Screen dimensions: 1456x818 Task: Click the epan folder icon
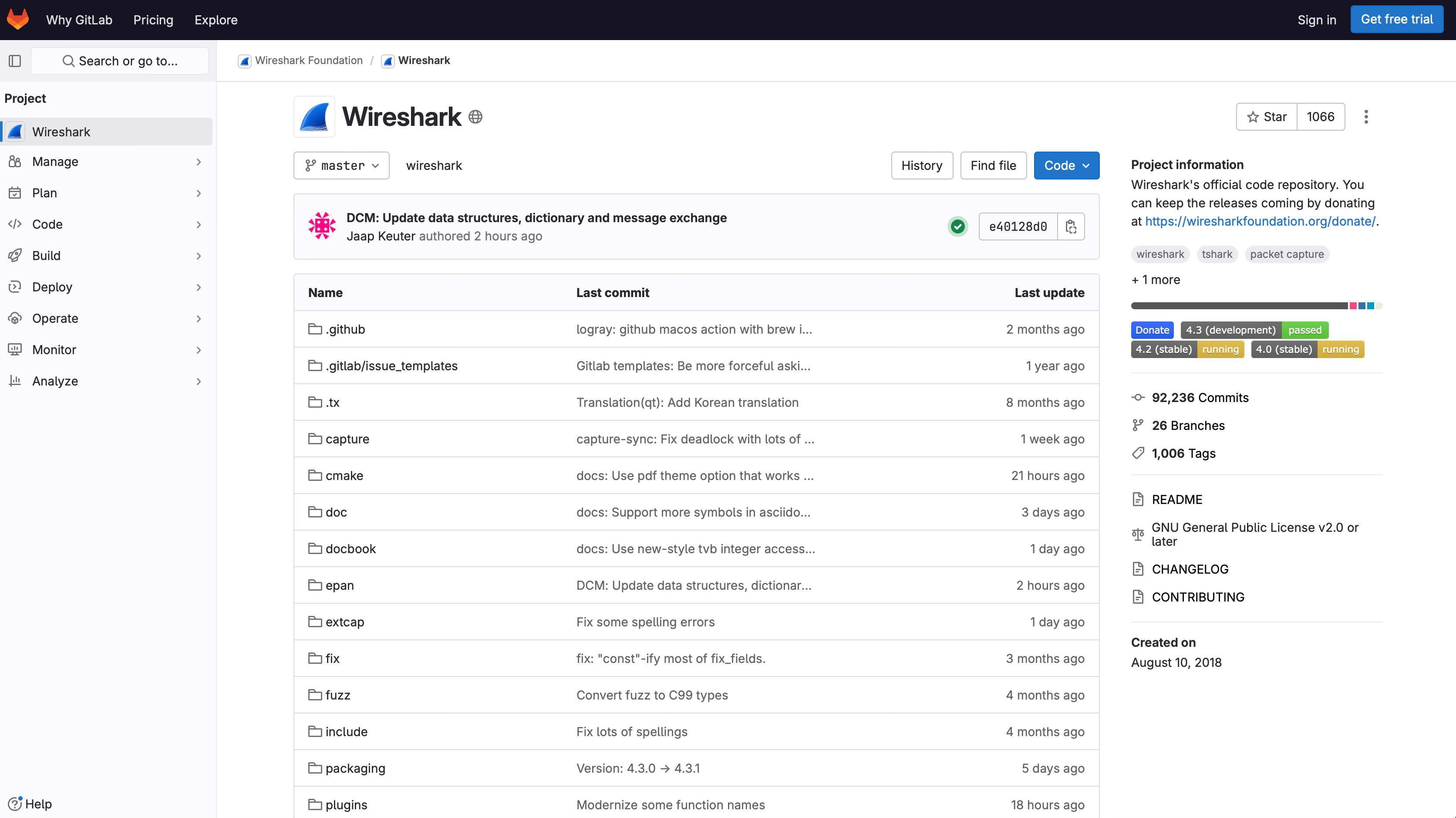315,585
